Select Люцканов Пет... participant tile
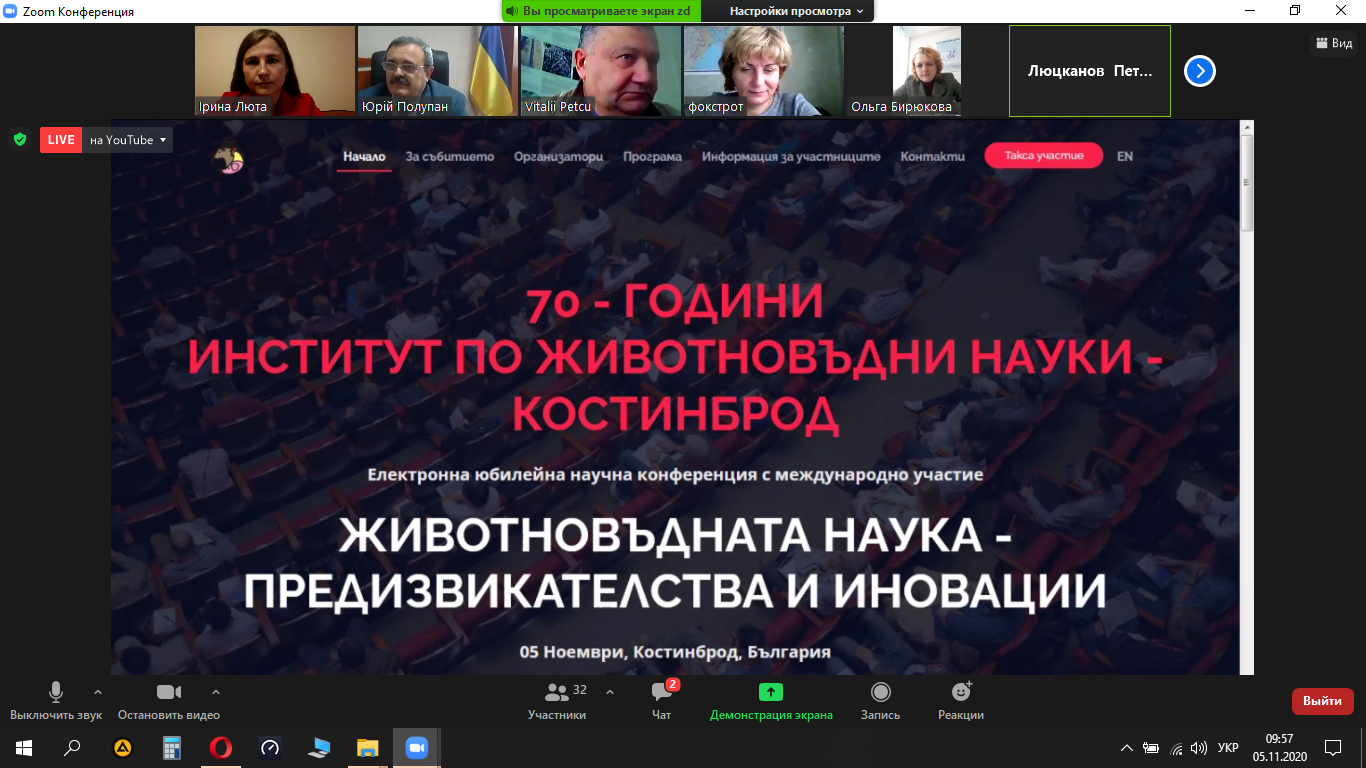The width and height of the screenshot is (1366, 768). click(x=1090, y=71)
